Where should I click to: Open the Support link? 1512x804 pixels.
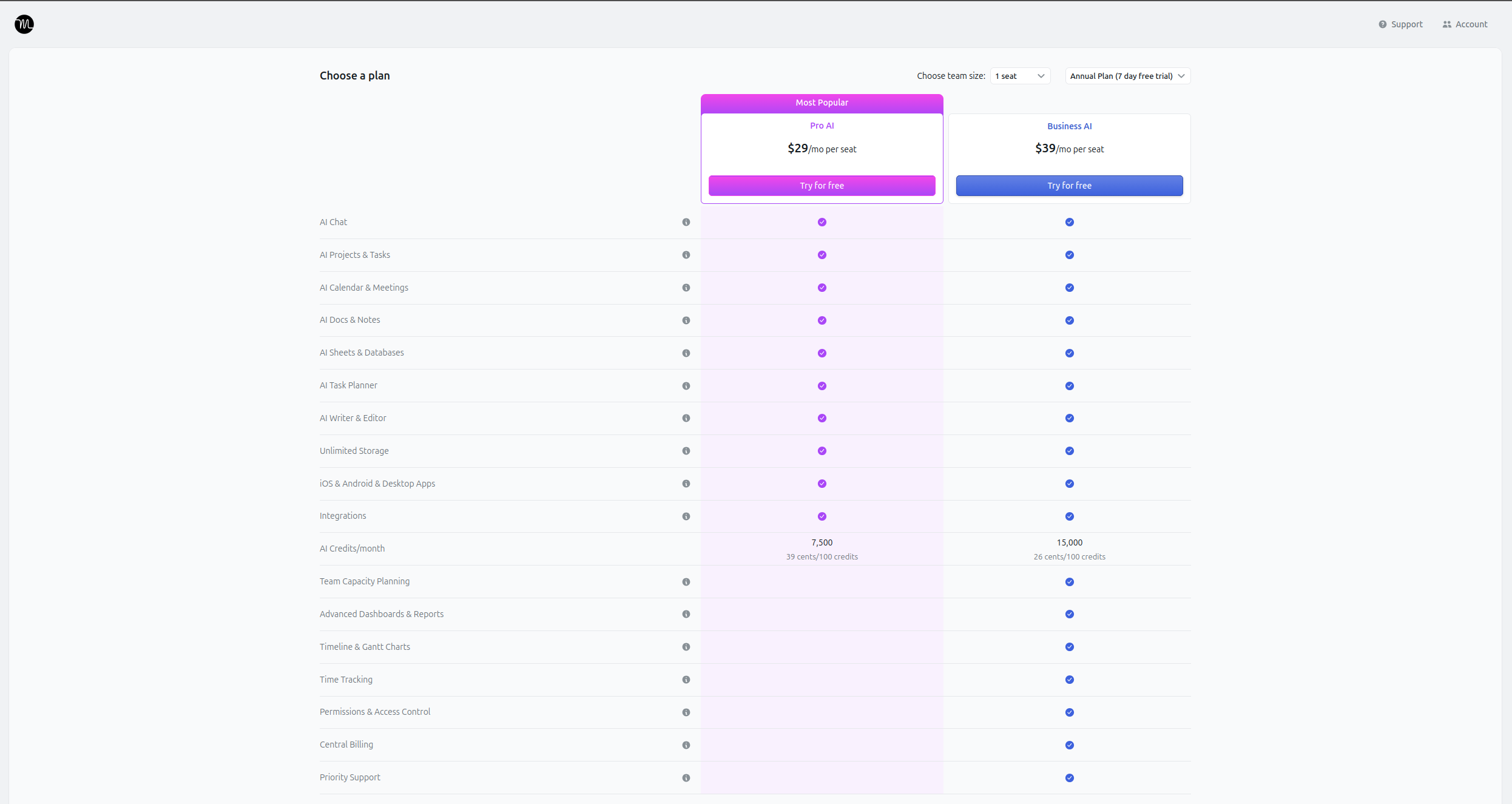(1400, 24)
